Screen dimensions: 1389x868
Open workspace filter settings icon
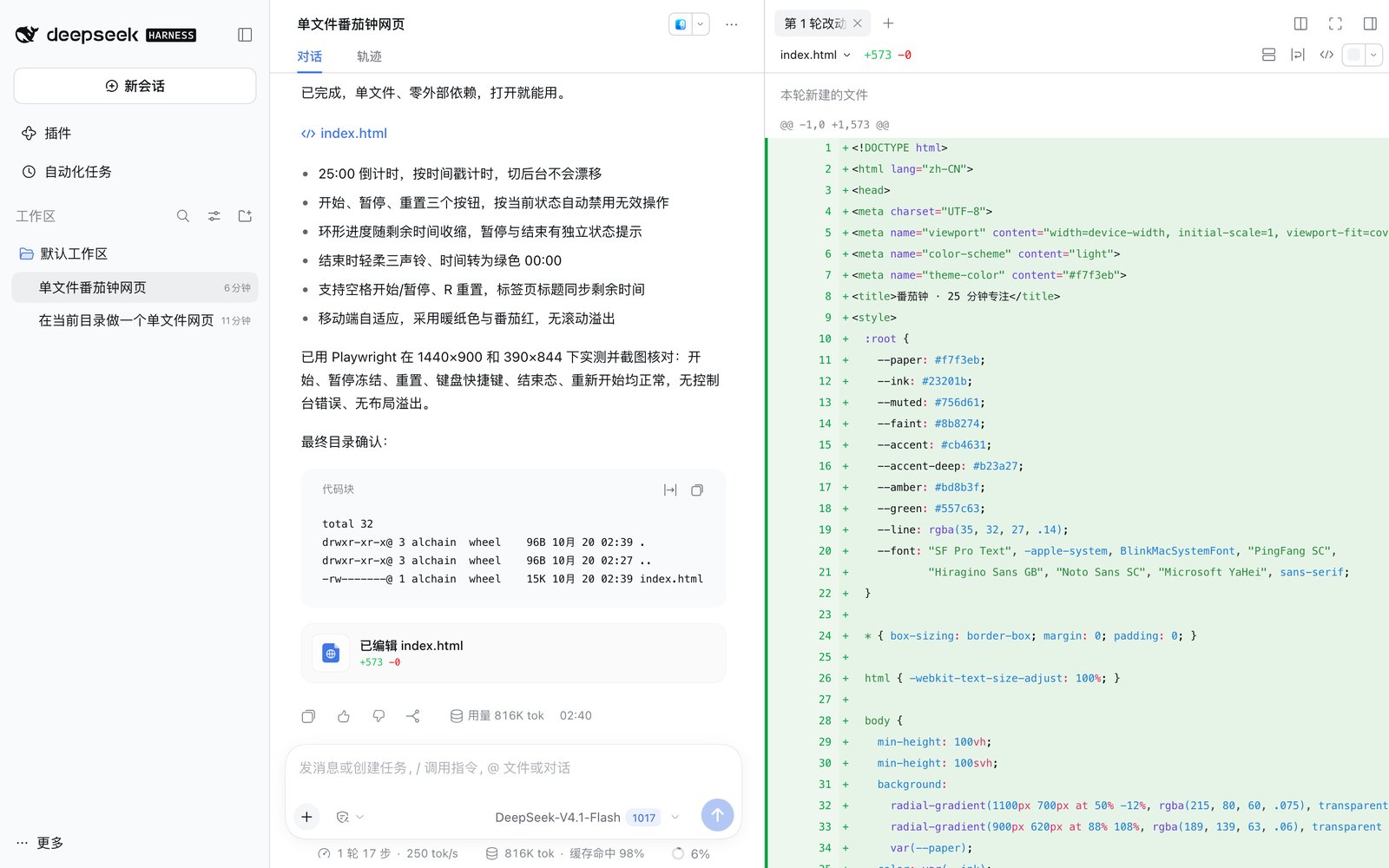pyautogui.click(x=214, y=216)
